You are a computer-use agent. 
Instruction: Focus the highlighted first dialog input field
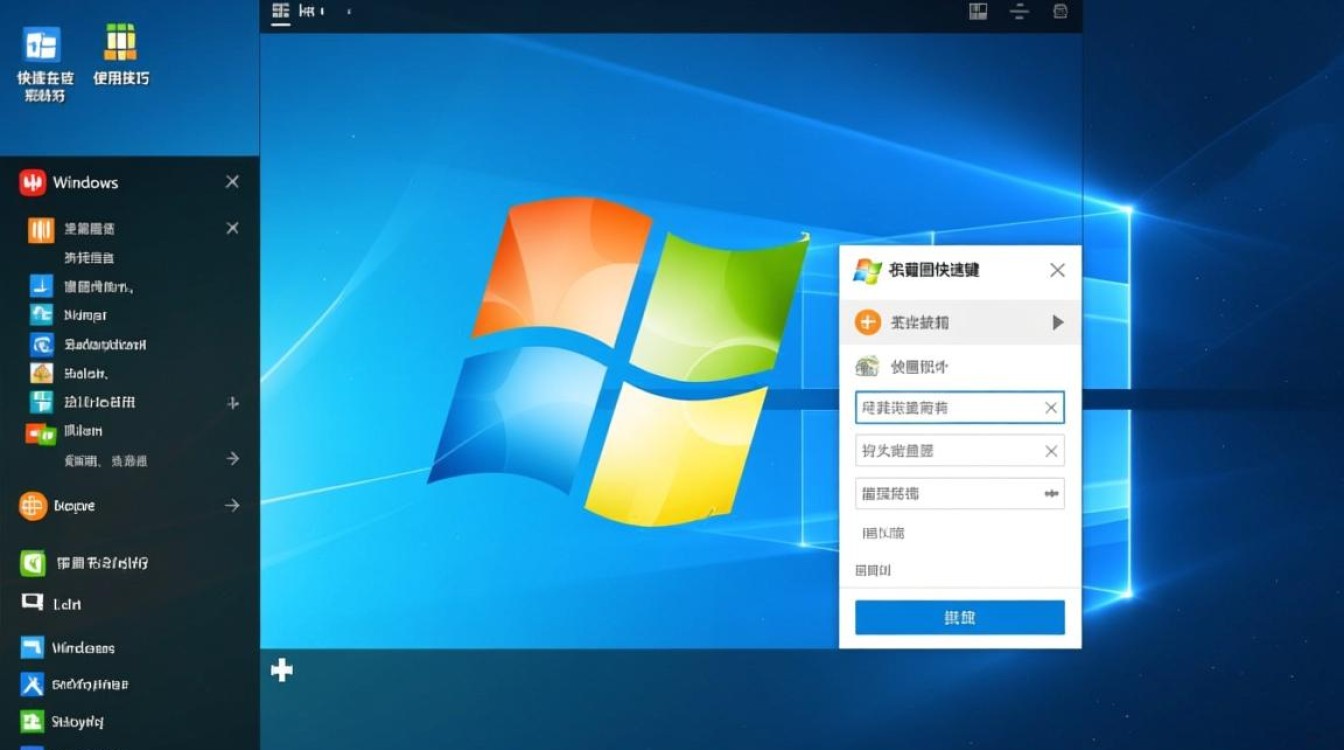click(x=960, y=408)
